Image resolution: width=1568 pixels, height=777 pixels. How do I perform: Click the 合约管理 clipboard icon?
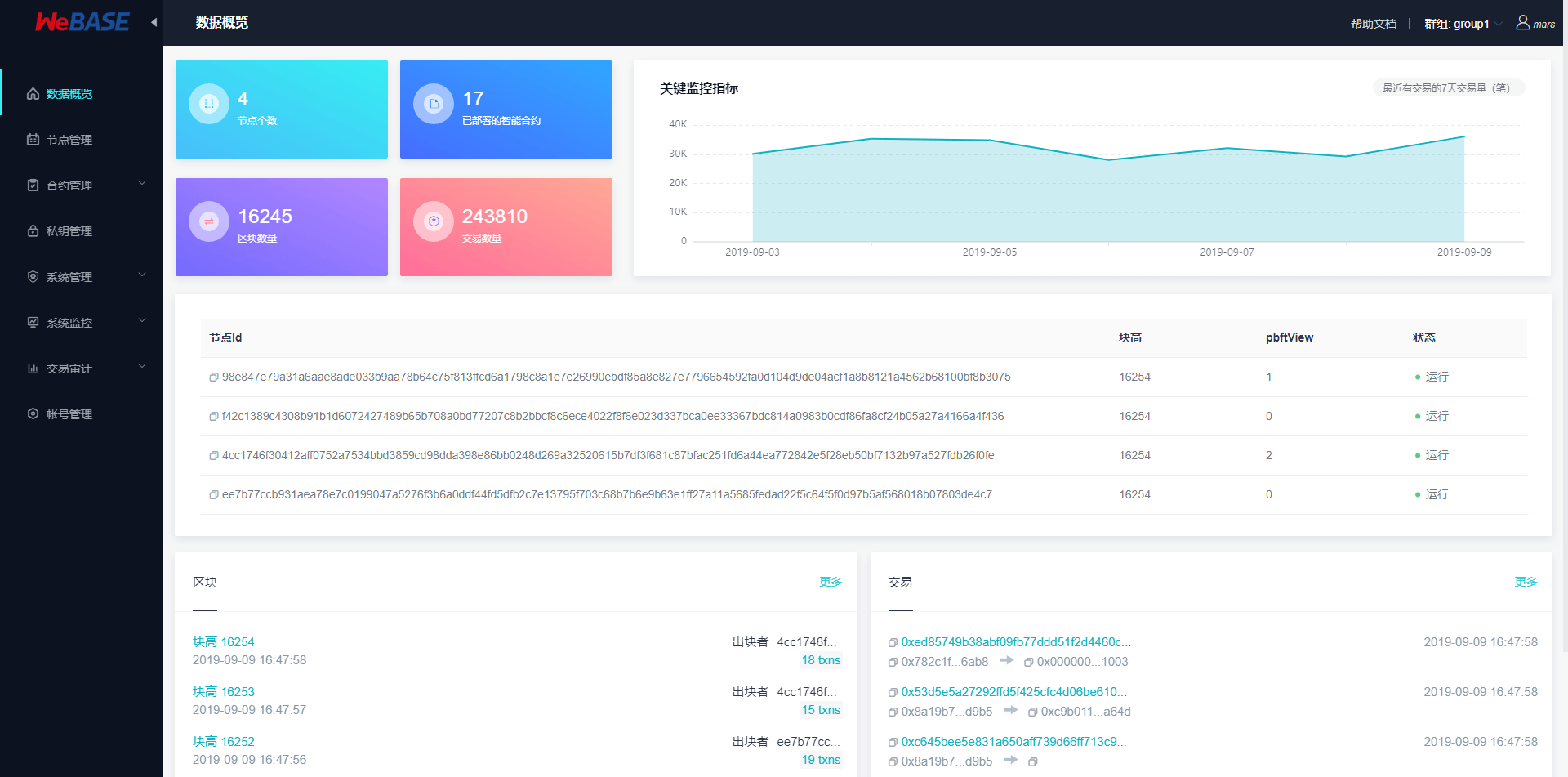tap(33, 185)
